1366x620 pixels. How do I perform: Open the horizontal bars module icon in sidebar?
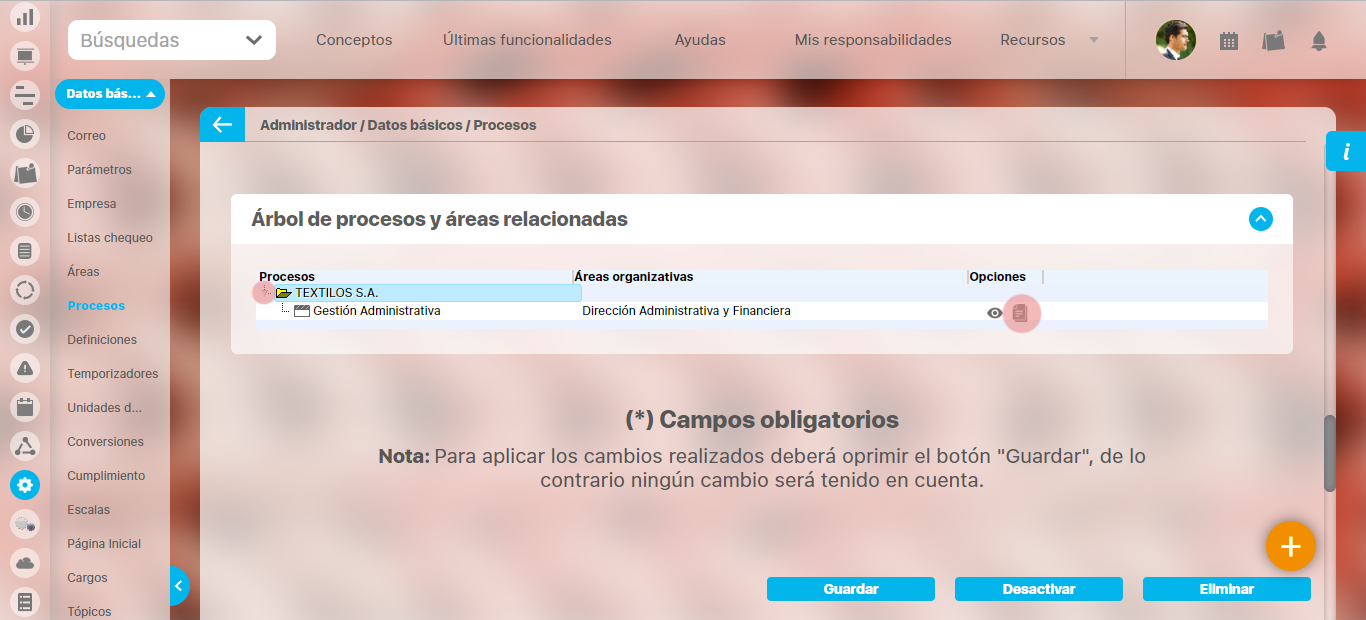point(25,95)
